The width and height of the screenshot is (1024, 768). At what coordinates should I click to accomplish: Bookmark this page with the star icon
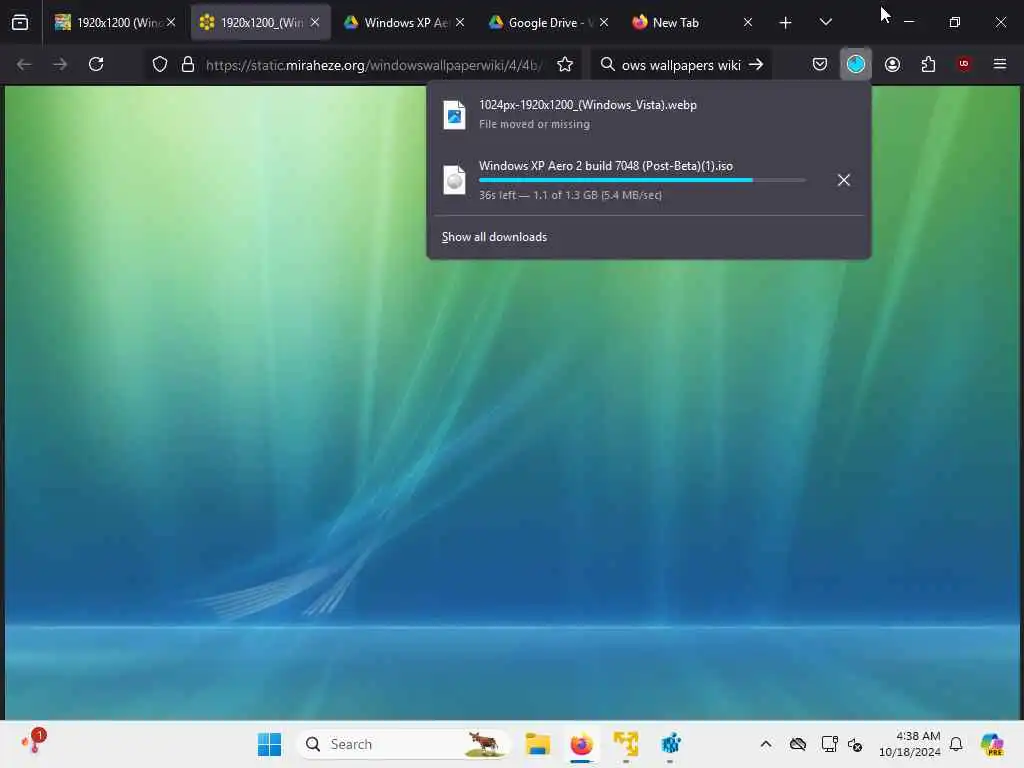point(565,64)
